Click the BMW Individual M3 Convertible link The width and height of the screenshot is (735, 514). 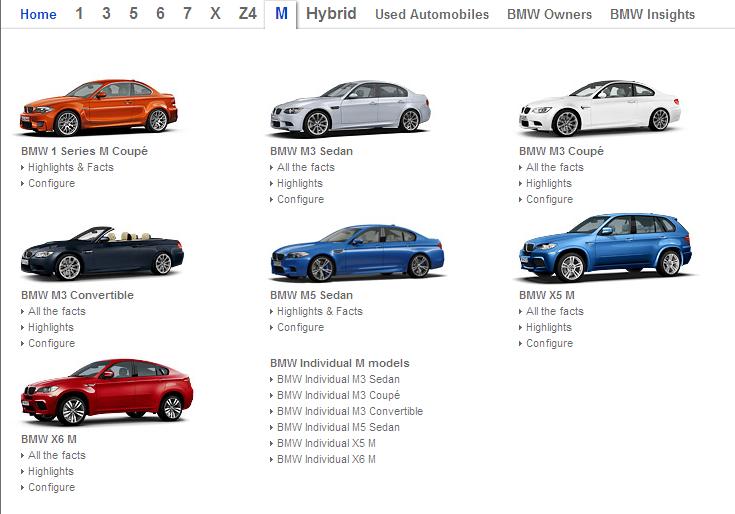tap(350, 412)
